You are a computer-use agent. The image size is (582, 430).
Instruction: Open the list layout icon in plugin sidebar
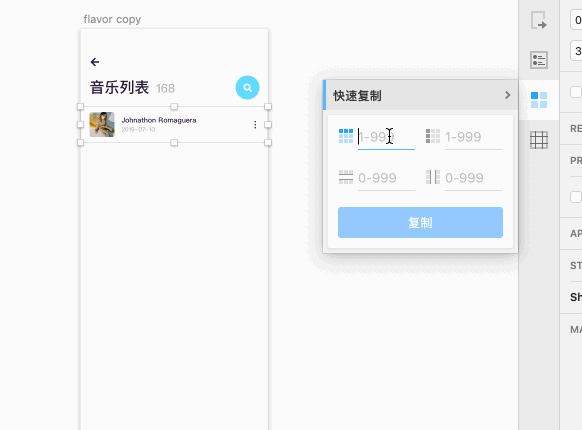(x=539, y=60)
